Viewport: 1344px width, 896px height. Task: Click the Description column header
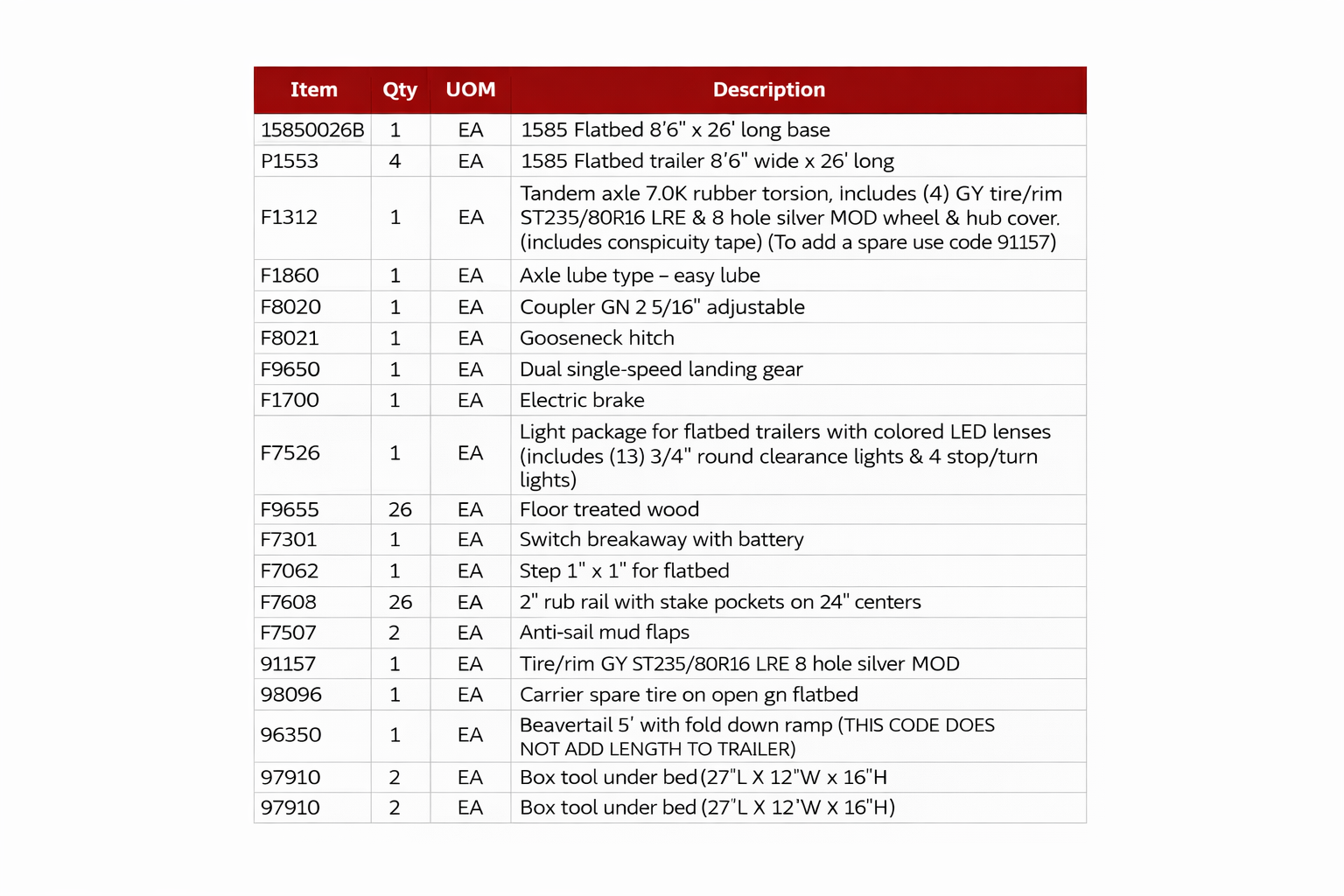click(768, 90)
